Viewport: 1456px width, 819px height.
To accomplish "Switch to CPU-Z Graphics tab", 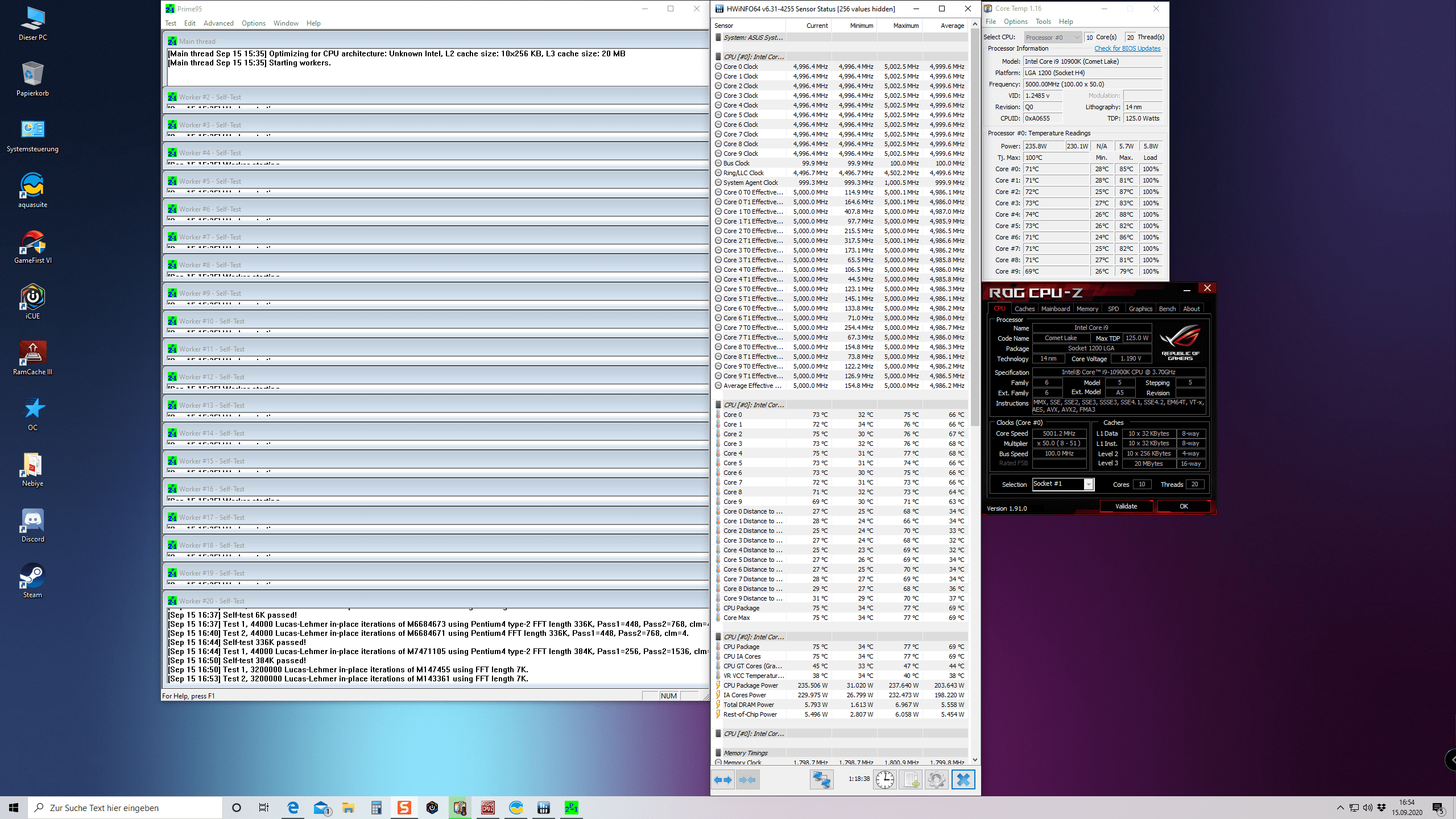I will click(x=1140, y=309).
